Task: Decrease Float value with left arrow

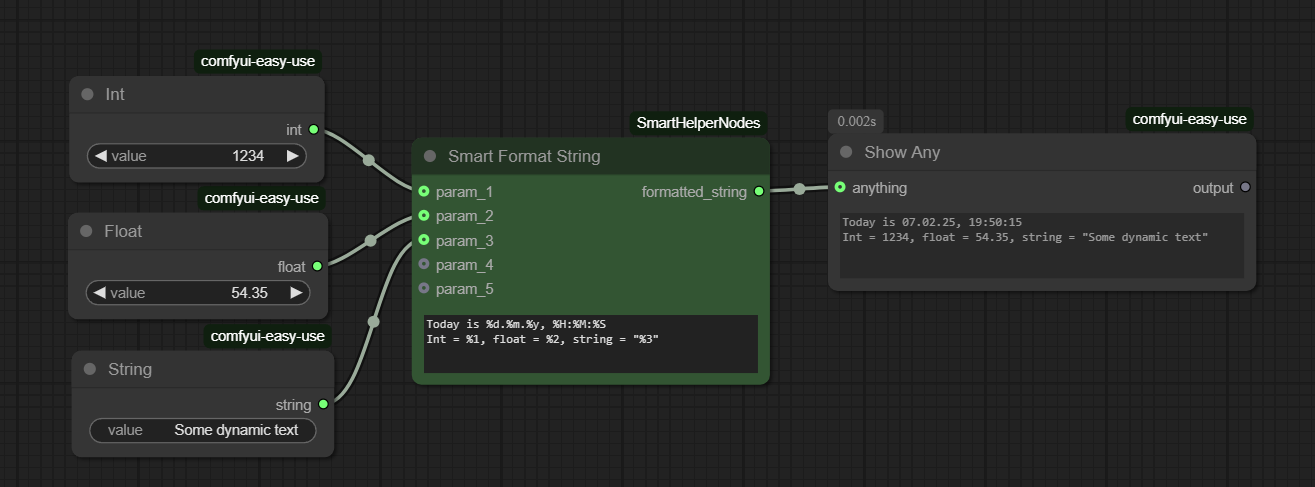Action: click(x=99, y=293)
